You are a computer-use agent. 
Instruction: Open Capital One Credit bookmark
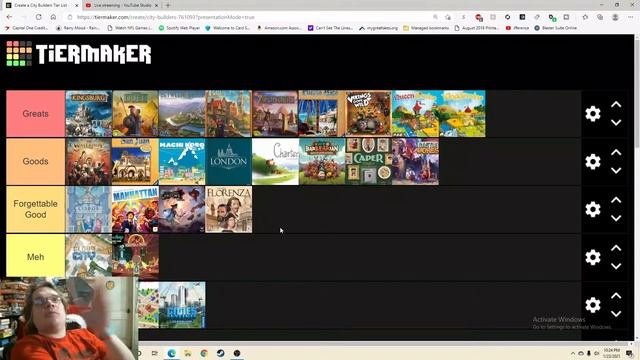(27, 28)
